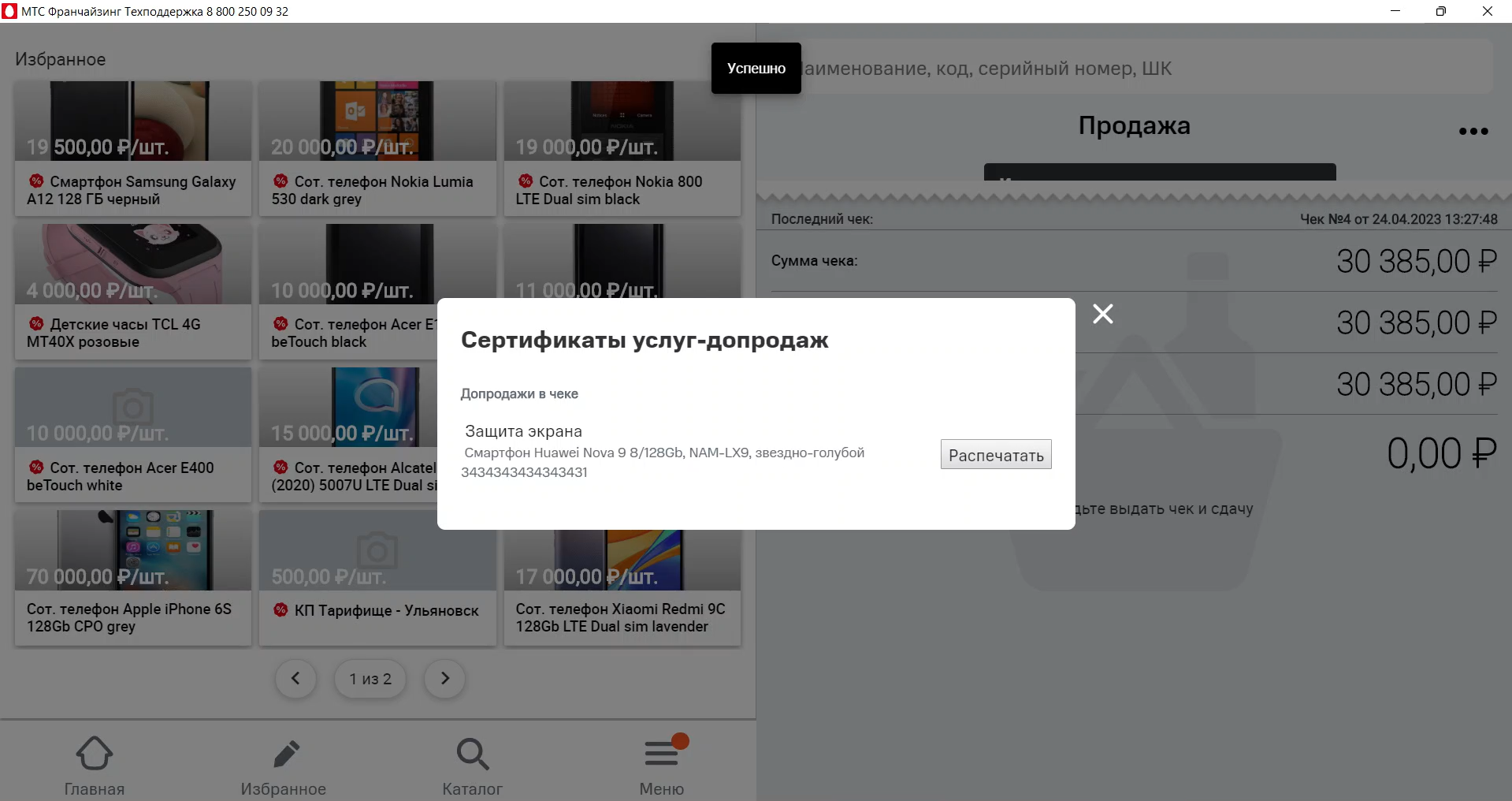This screenshot has height=801, width=1512.
Task: Click discount badge on Alcatel 5007U
Action: coord(280,468)
